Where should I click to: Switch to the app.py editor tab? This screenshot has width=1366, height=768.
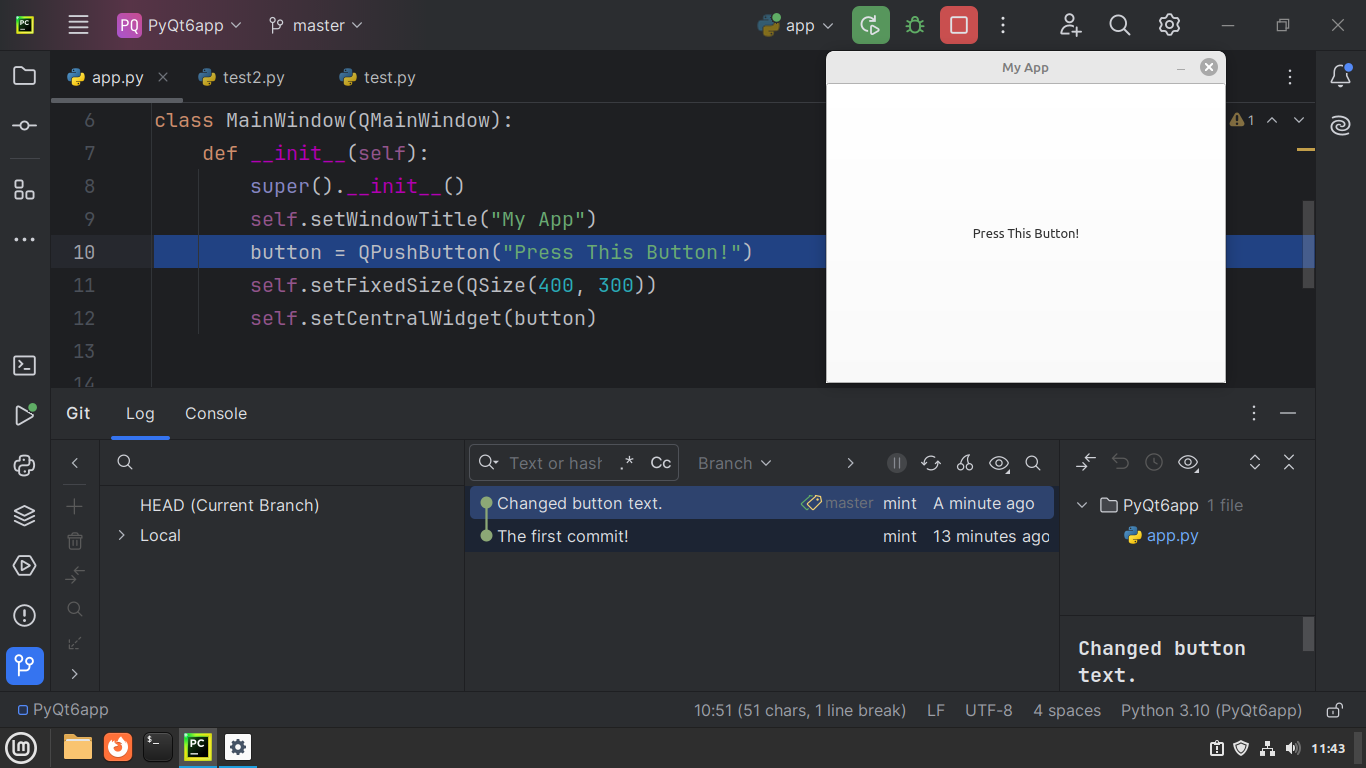click(x=117, y=77)
